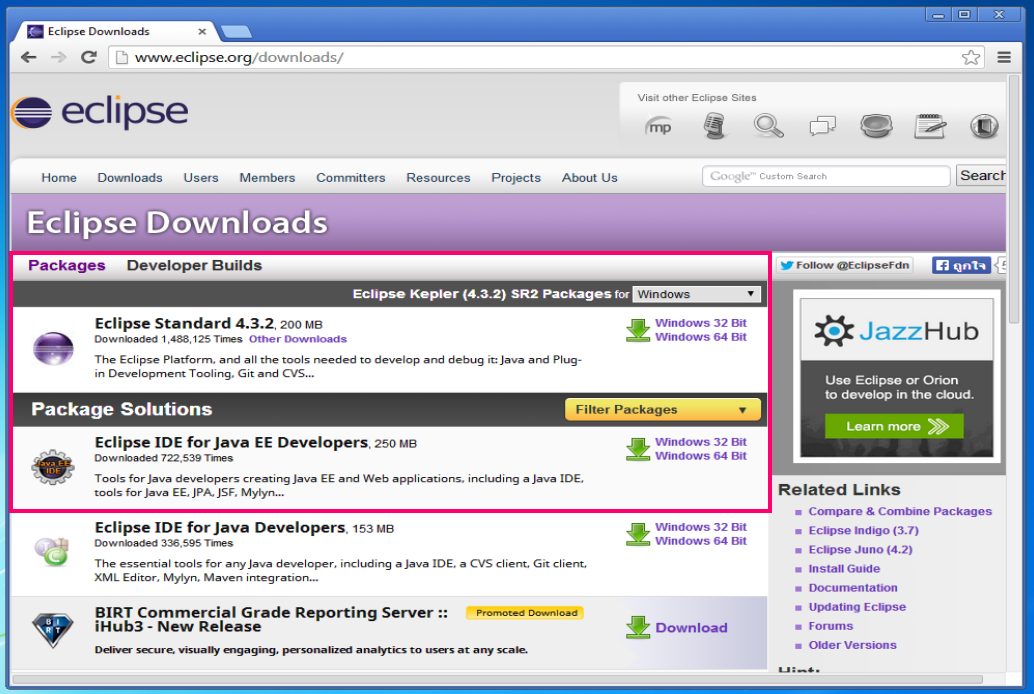The image size is (1034, 694).
Task: Open the magnifying glass Eclipse site icon
Action: pos(768,125)
